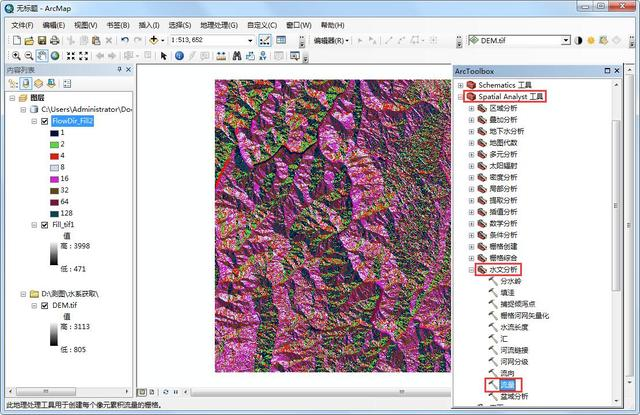
Task: Open a map document via folder icon
Action: [29, 40]
